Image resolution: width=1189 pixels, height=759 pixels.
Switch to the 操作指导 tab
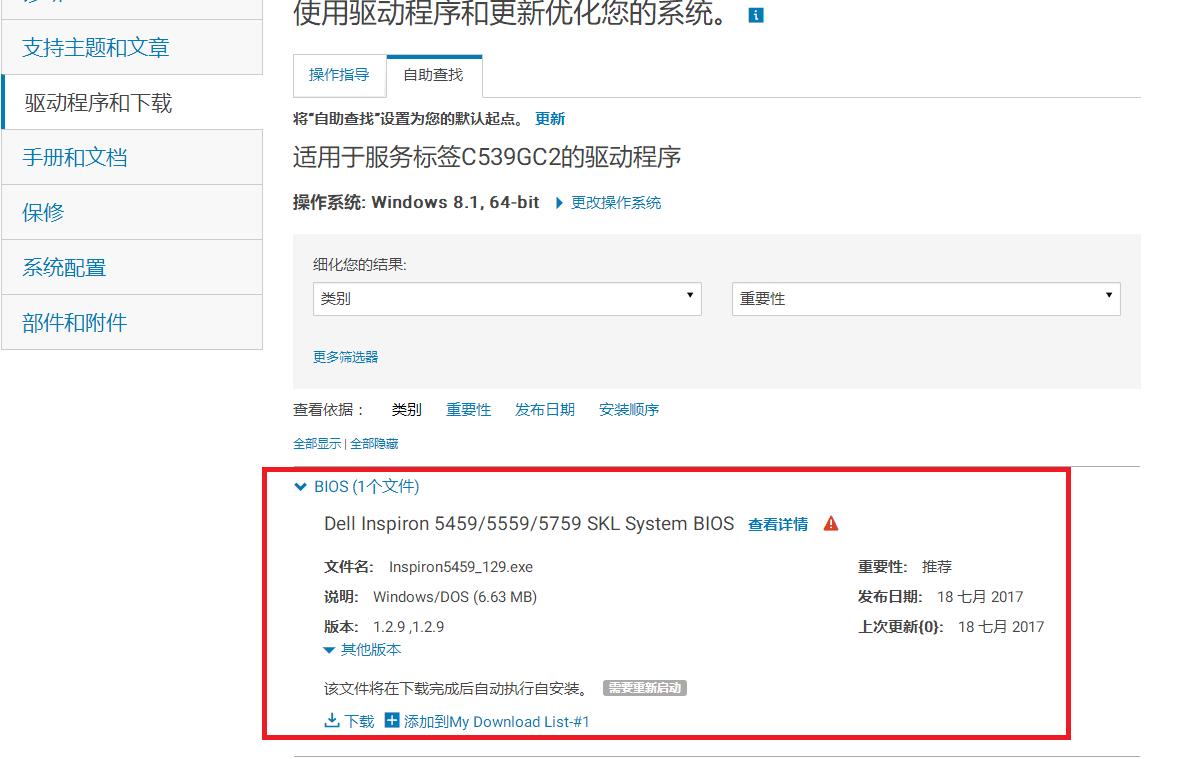(338, 75)
